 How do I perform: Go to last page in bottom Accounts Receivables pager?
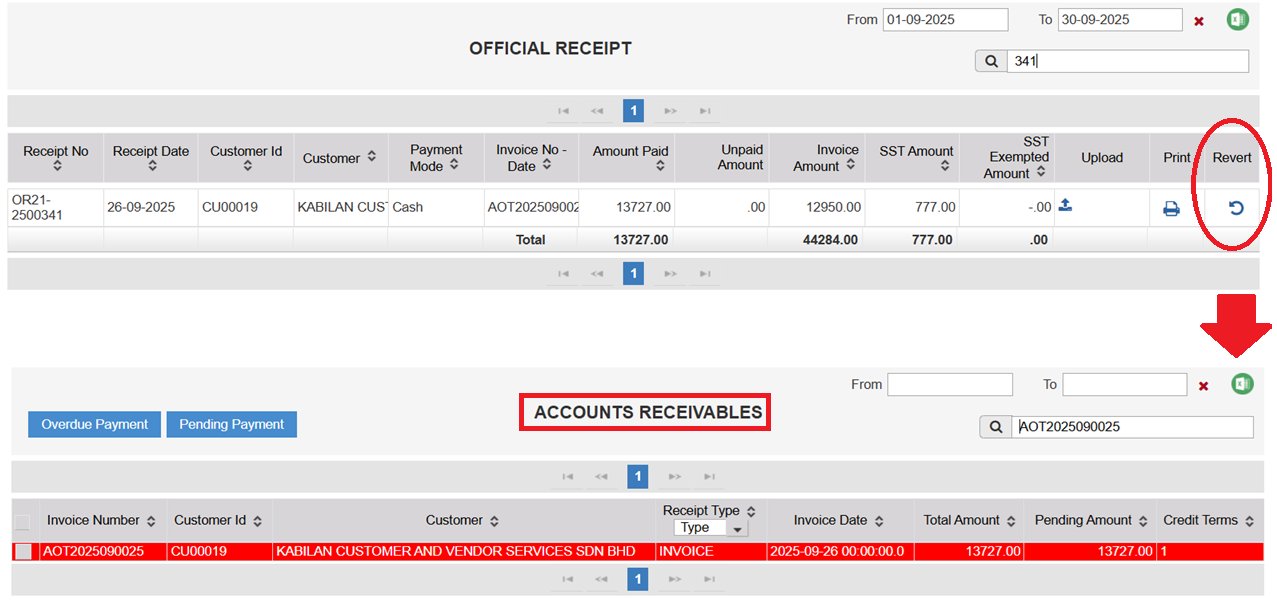pos(709,579)
